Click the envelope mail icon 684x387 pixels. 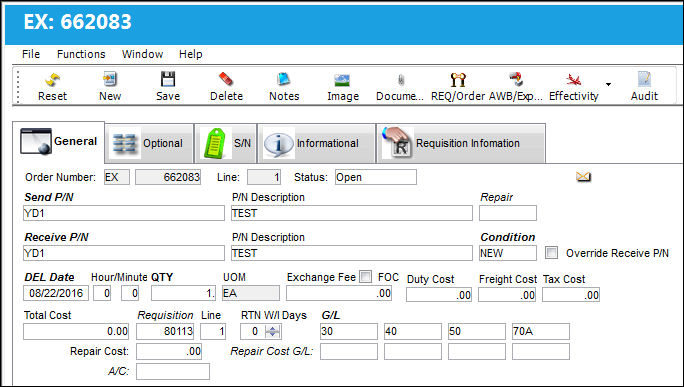[x=583, y=177]
